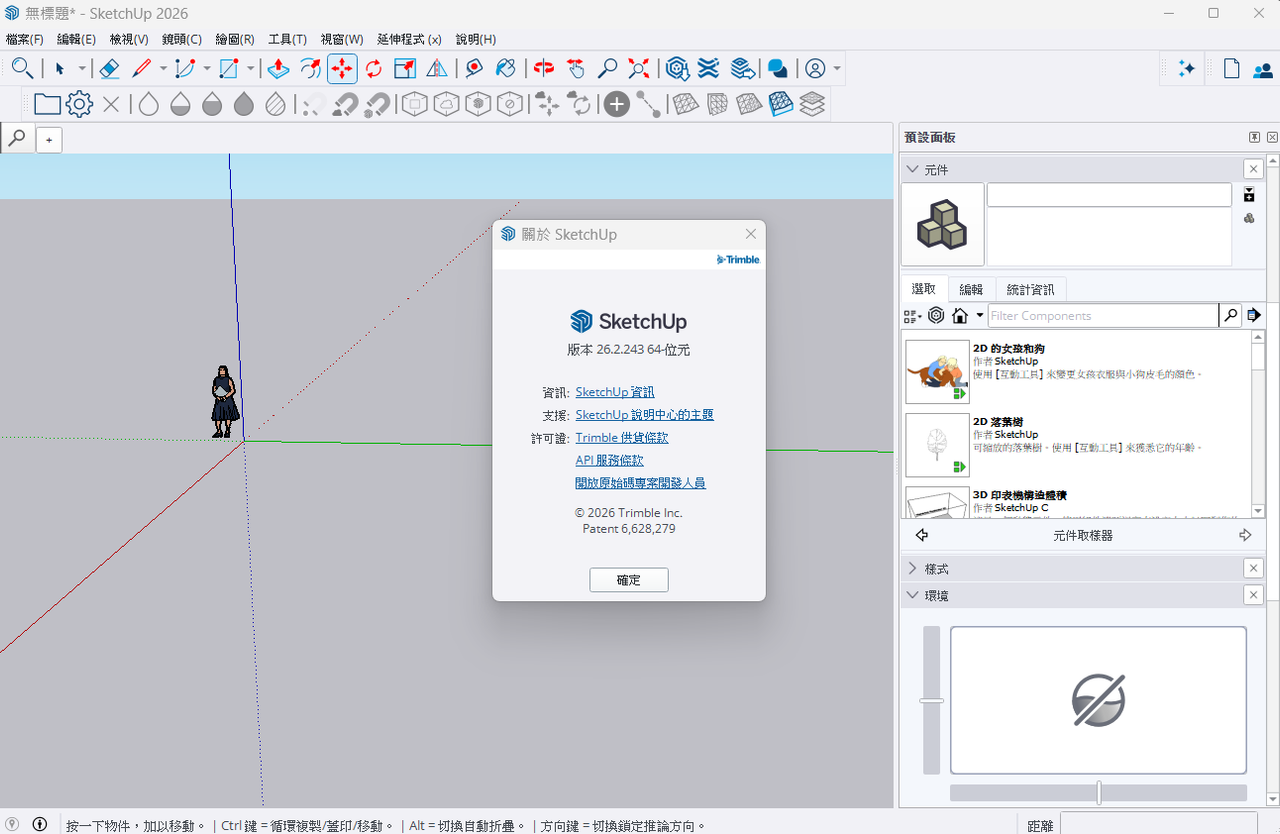Open the 工具(T) menu
1280x834 pixels.
(x=288, y=39)
